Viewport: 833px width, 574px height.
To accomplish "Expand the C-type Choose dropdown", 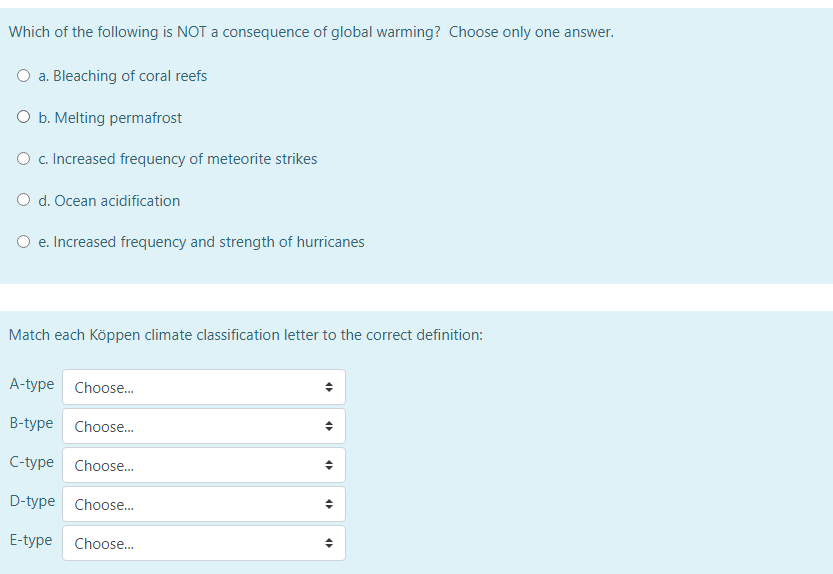I will [204, 465].
